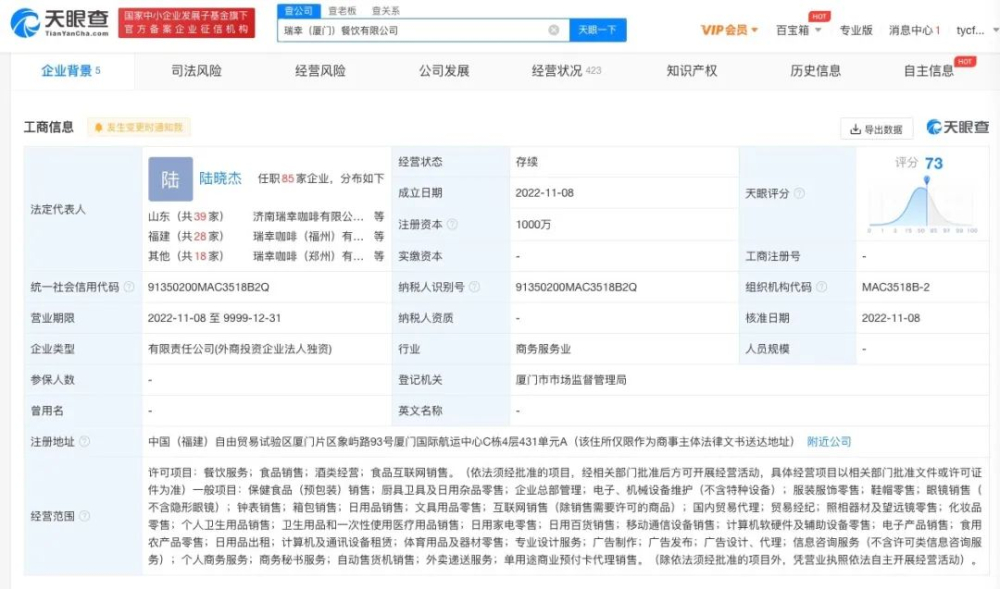Switch to the 历史信息 tab
Screen dimensions: 1000x589
[815, 71]
